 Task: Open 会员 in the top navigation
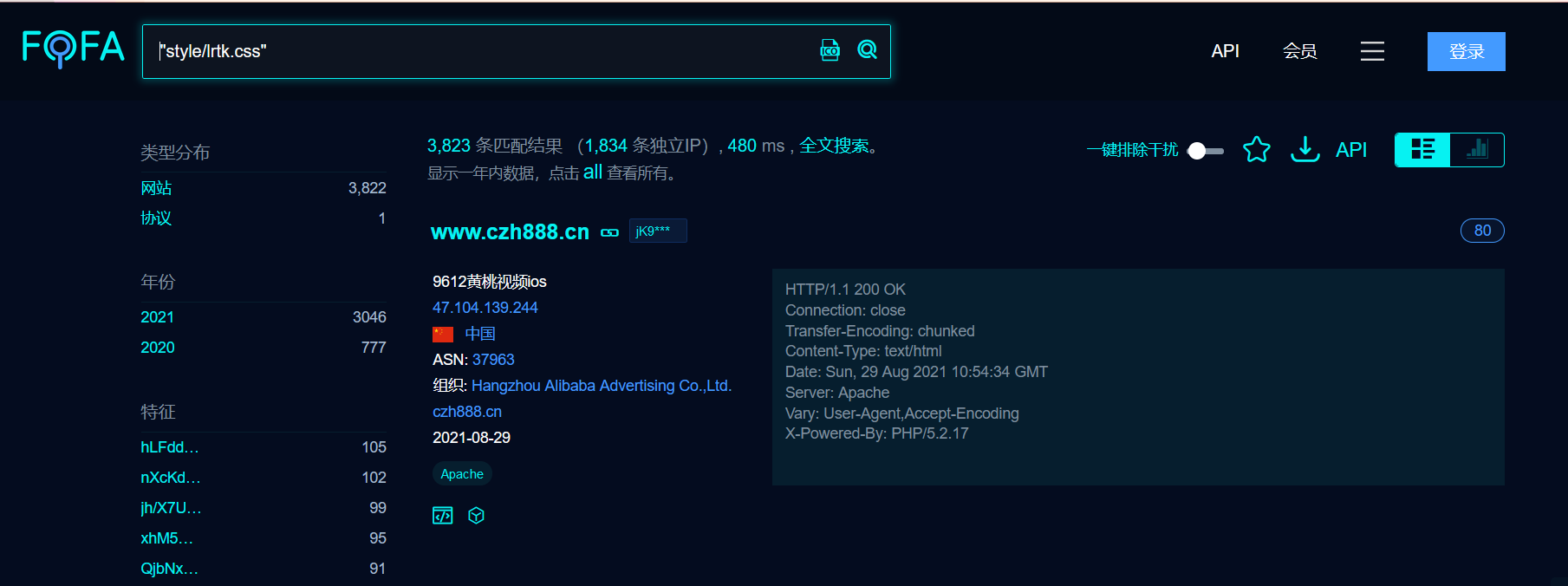(1299, 51)
